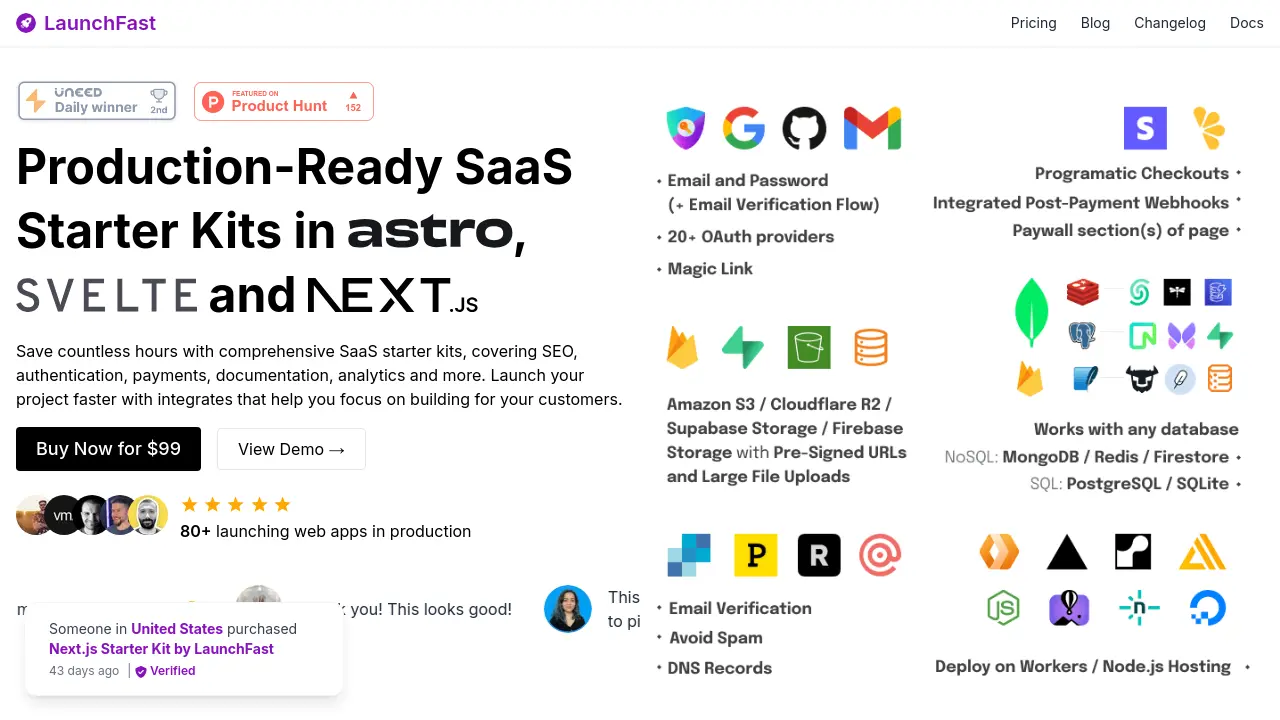Select the yellow Lemon Squeezy icon
Image resolution: width=1280 pixels, height=720 pixels.
pyautogui.click(x=1209, y=129)
